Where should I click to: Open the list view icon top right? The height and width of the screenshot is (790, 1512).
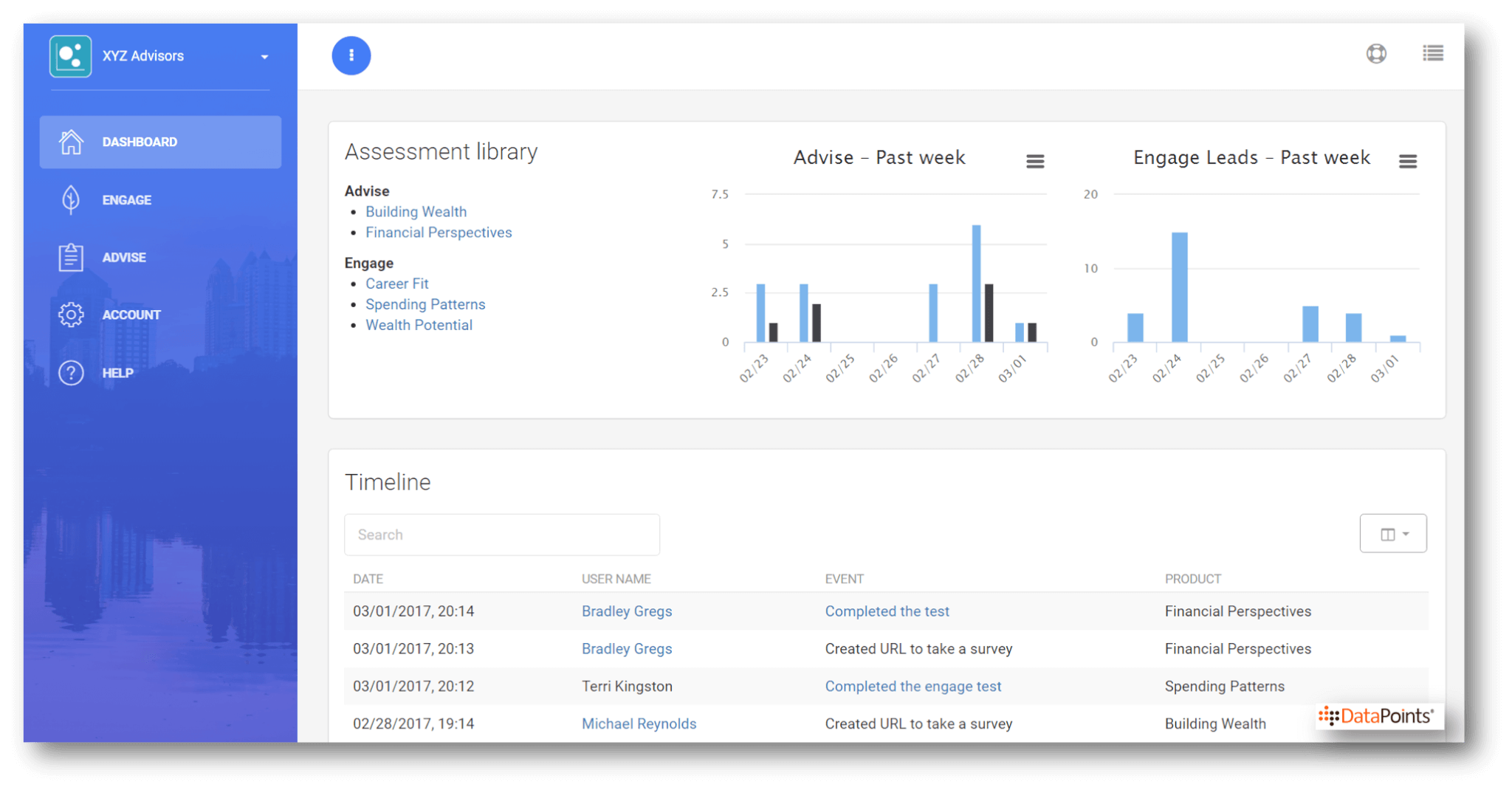(1432, 54)
